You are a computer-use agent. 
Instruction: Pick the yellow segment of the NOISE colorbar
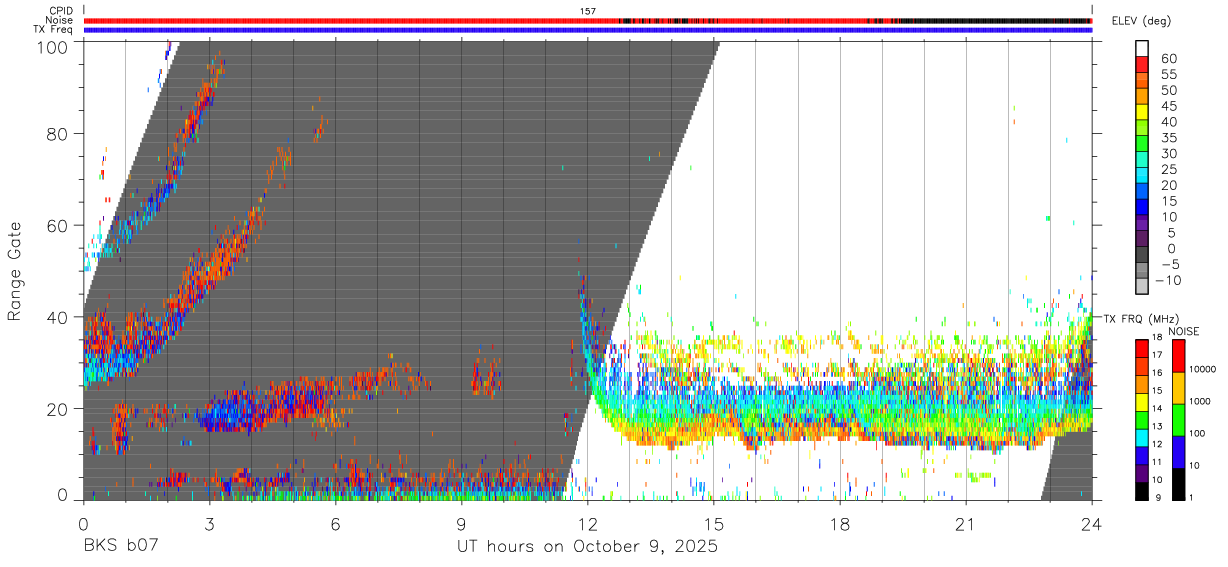(1179, 388)
